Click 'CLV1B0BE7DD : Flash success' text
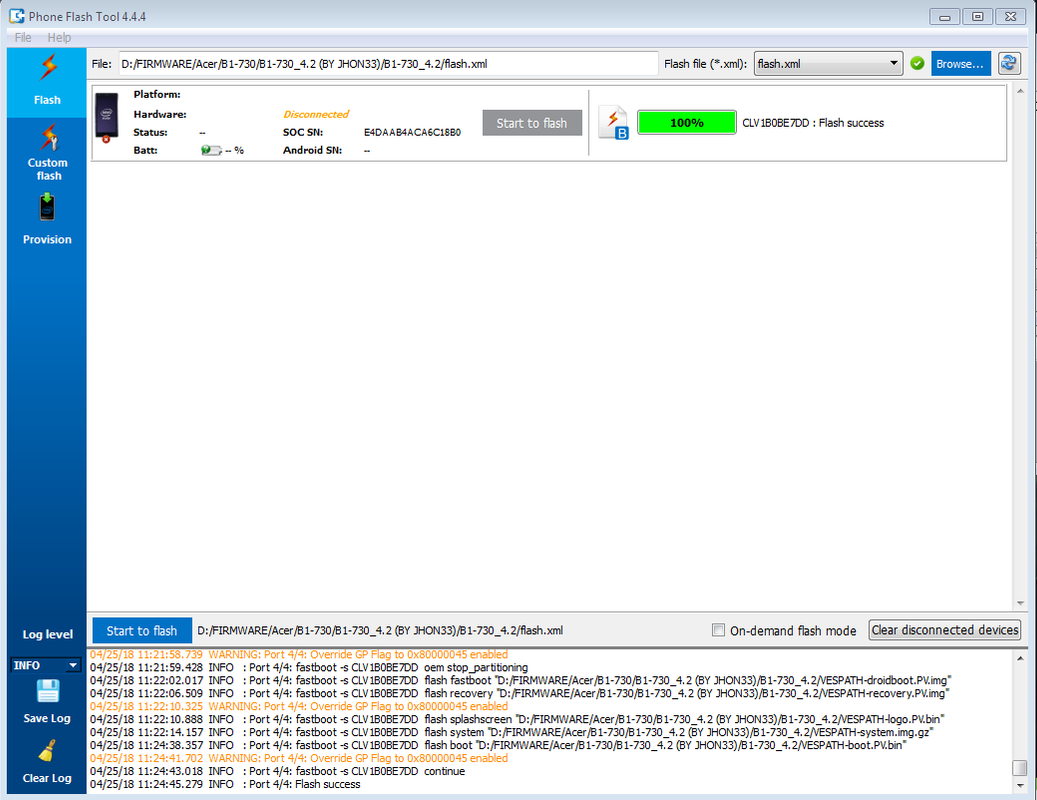Viewport: 1037px width, 800px height. point(813,122)
